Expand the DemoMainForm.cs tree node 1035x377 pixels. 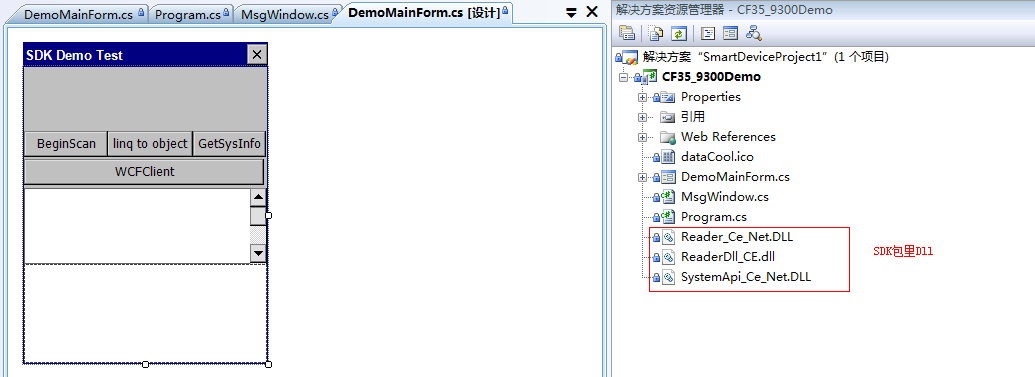[x=642, y=177]
